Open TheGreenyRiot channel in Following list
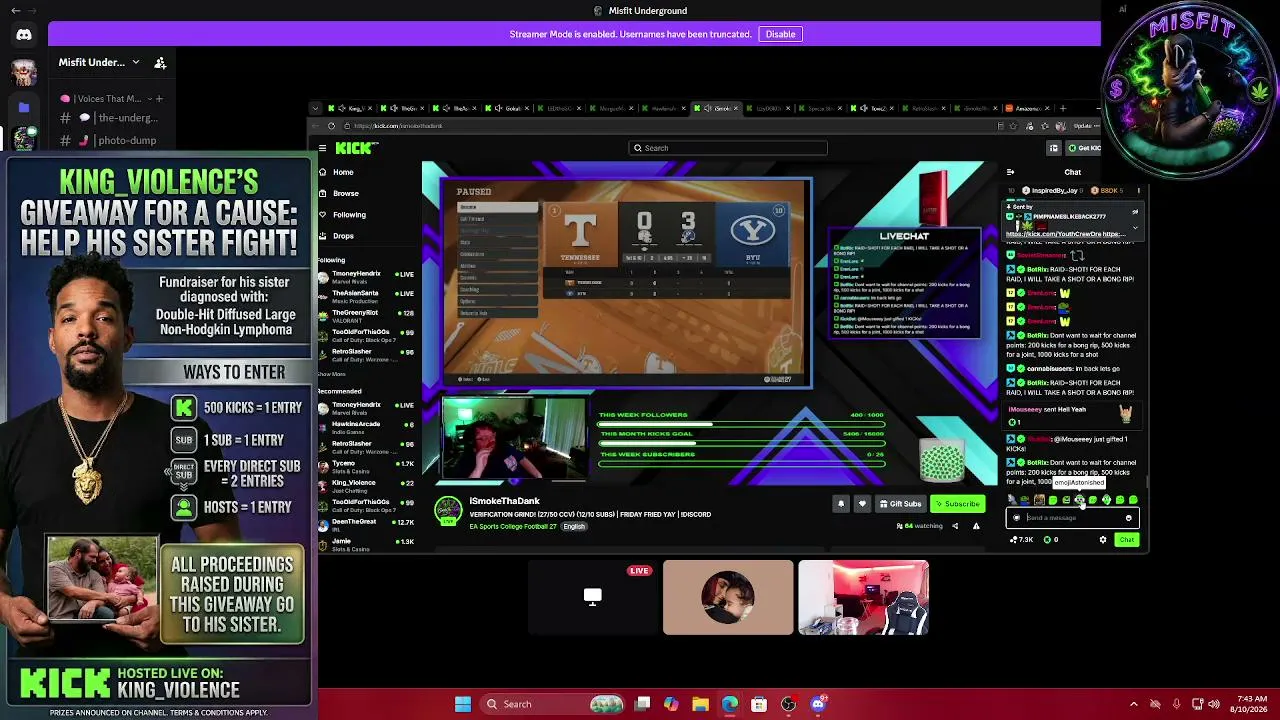The image size is (1280, 720). click(x=365, y=316)
